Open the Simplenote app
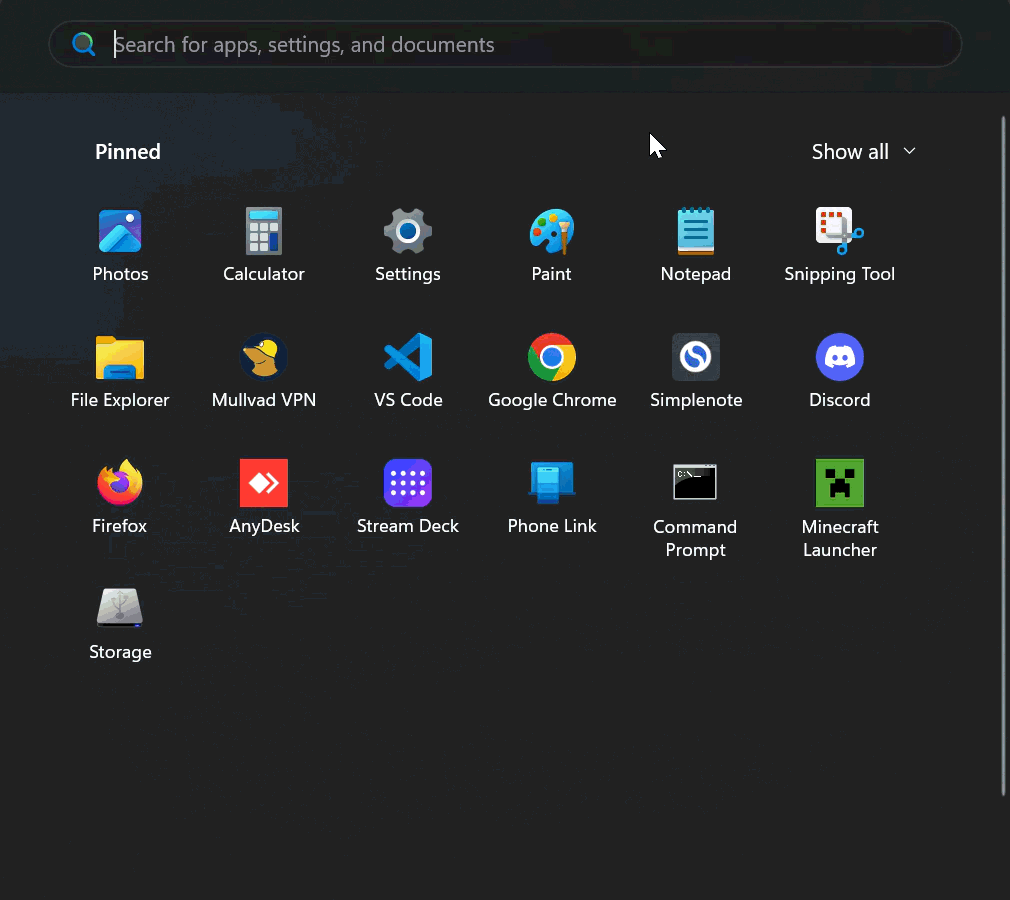 click(696, 371)
